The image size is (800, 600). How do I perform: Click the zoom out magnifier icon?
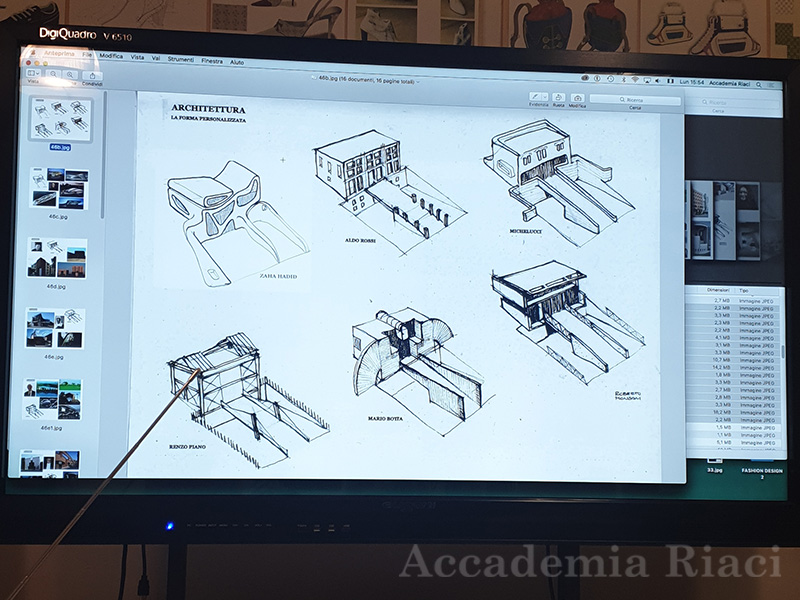pyautogui.click(x=54, y=74)
